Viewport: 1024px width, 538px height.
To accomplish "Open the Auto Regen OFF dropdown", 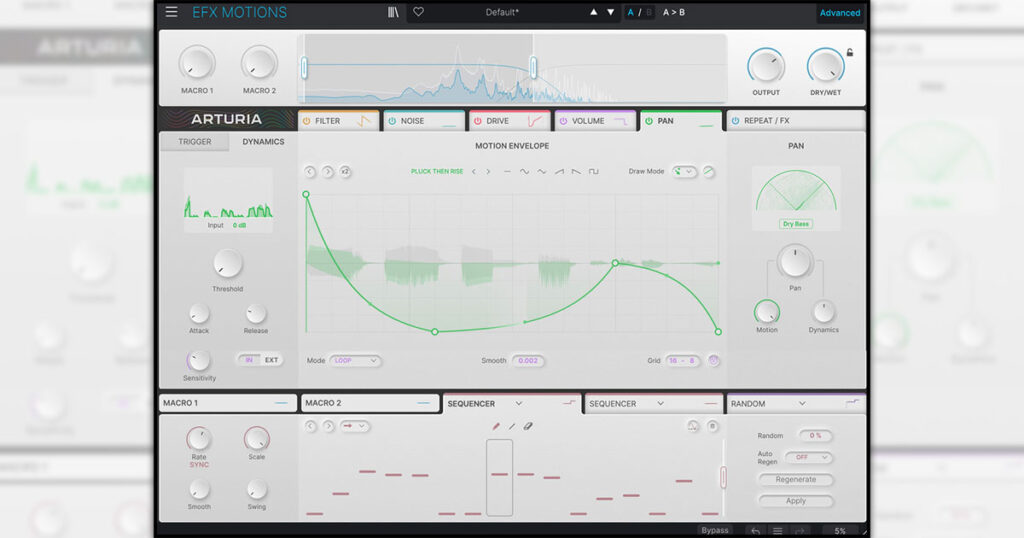I will click(x=808, y=458).
